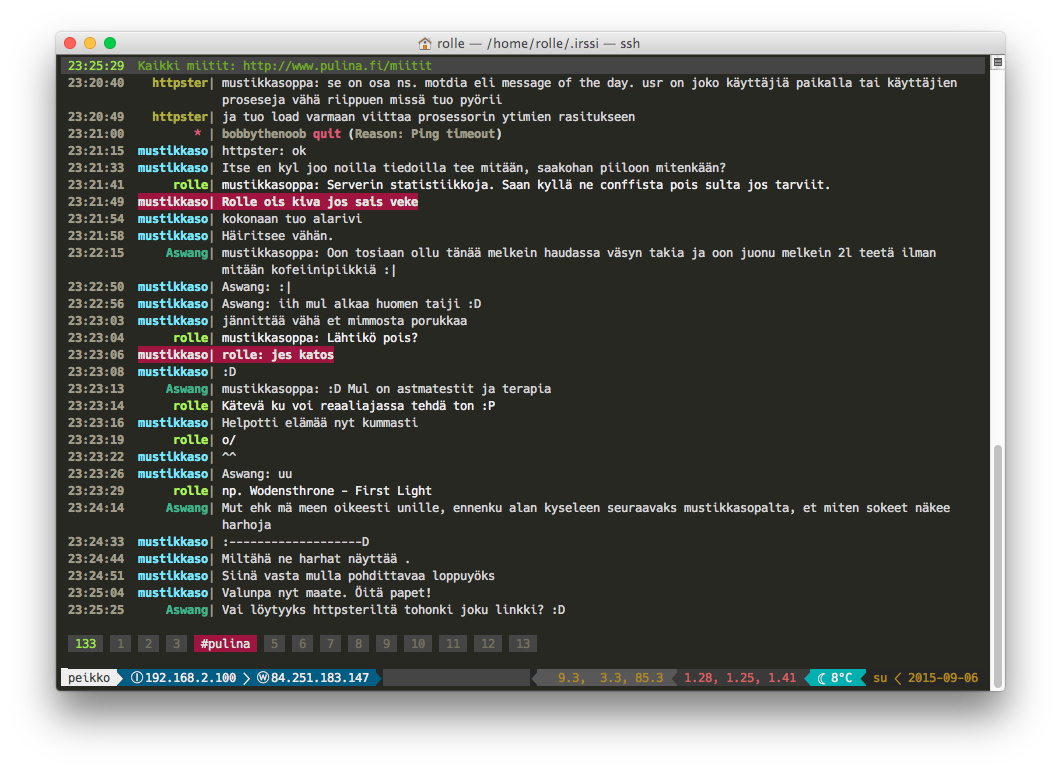Click the highlighted message 'rolle: jes katos'

277,355
